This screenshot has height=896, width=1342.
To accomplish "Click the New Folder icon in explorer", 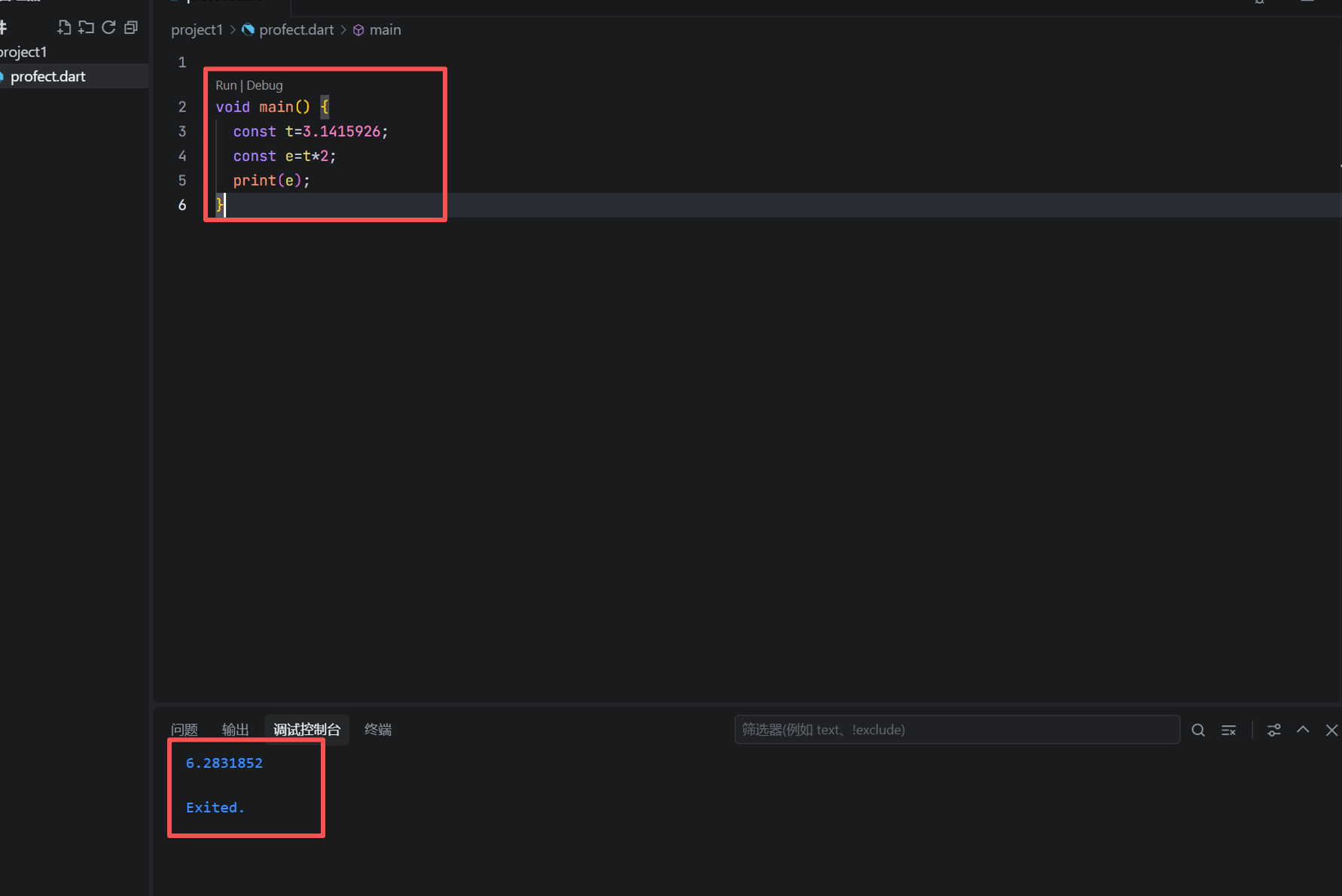I will pos(87,28).
